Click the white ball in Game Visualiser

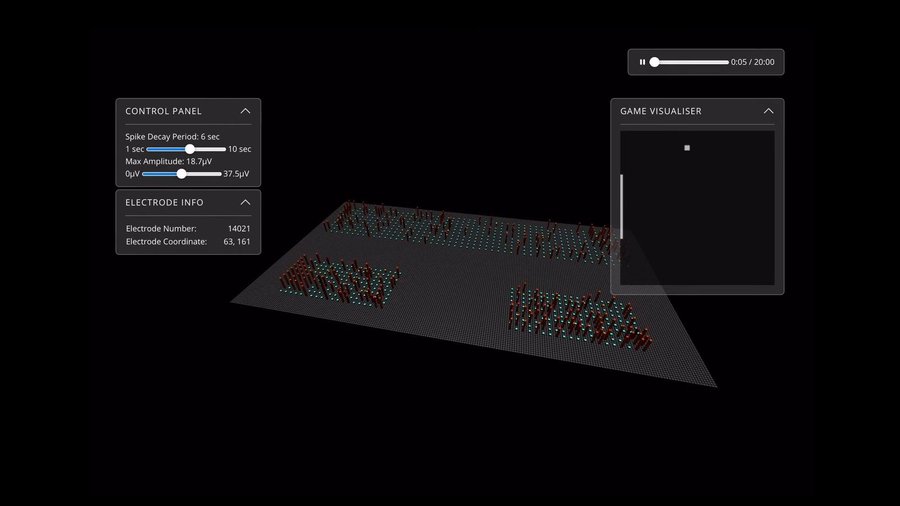point(687,148)
